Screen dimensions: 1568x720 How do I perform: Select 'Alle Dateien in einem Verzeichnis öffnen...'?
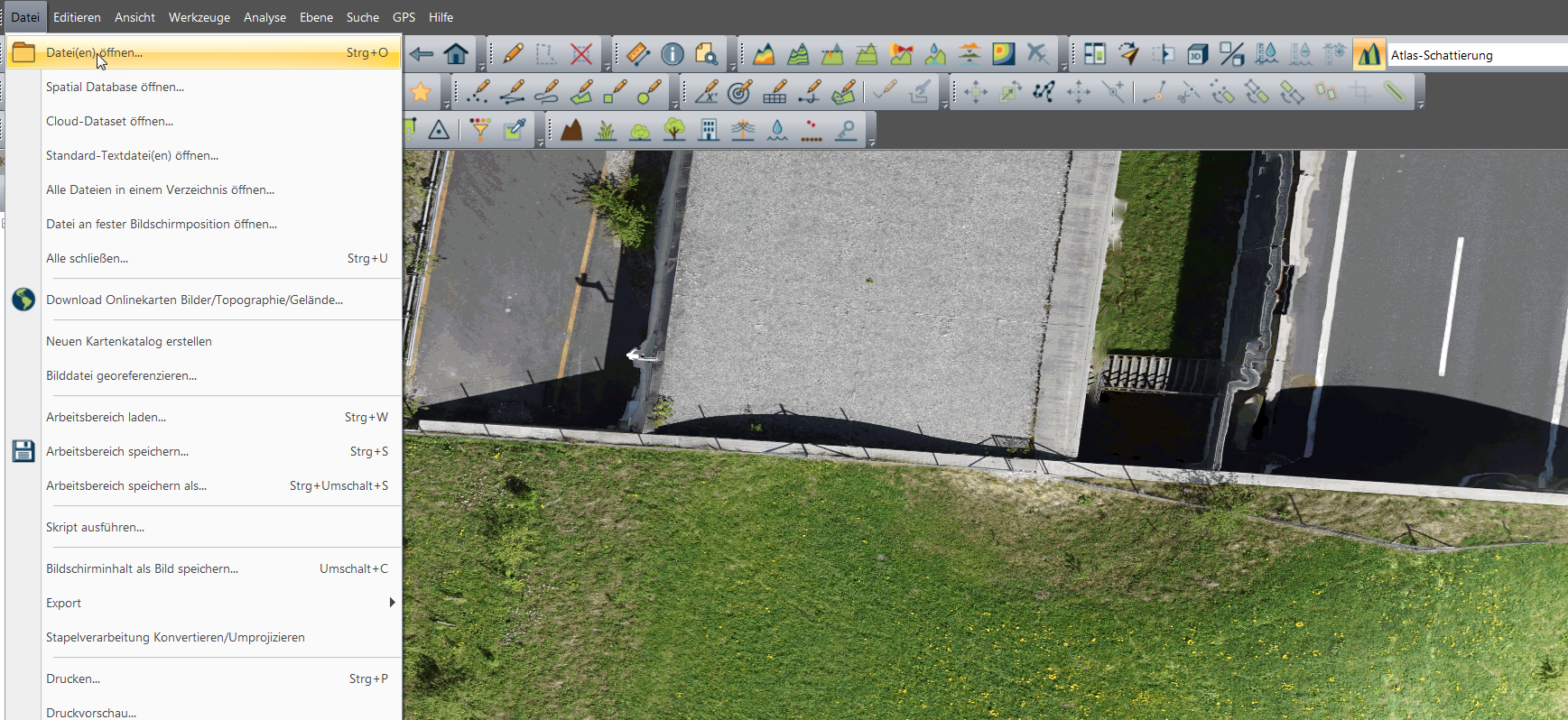click(204, 189)
